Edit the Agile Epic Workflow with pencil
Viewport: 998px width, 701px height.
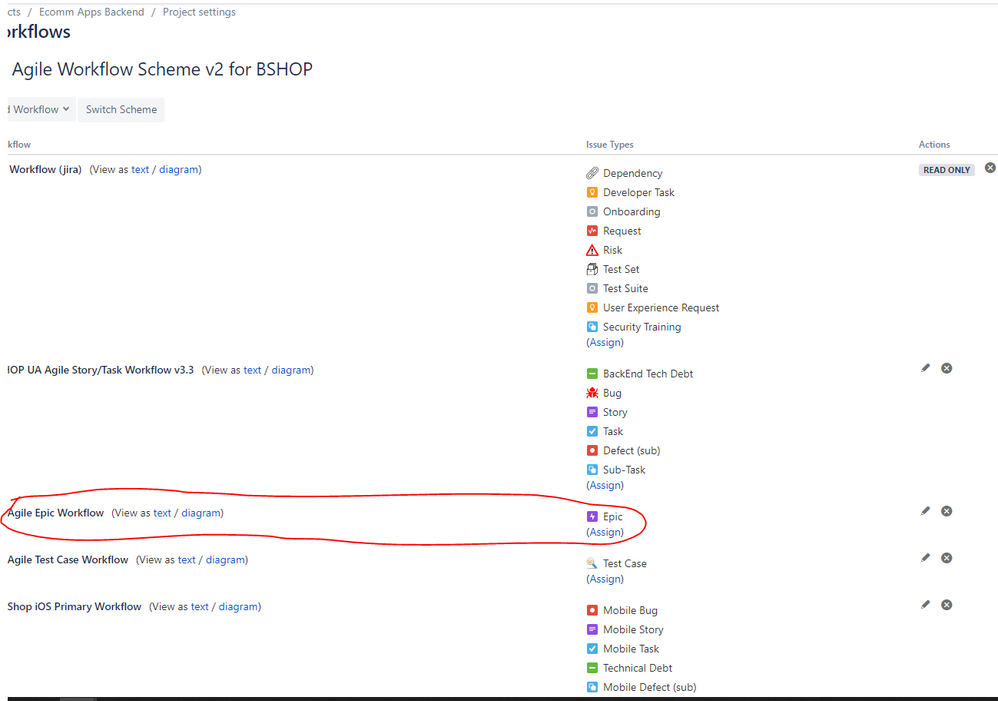pyautogui.click(x=925, y=511)
